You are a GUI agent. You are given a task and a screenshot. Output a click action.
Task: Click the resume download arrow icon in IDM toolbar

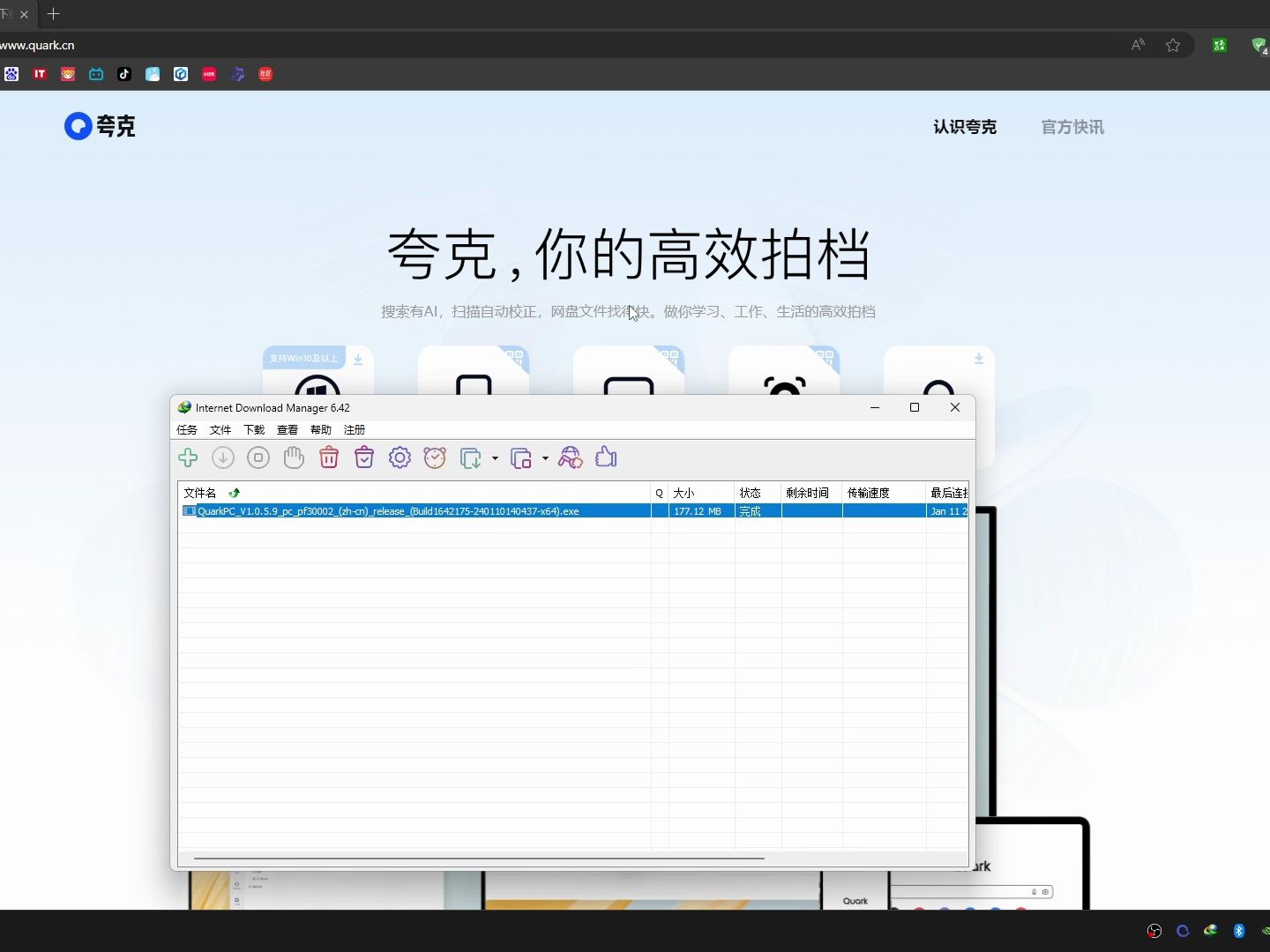[223, 457]
